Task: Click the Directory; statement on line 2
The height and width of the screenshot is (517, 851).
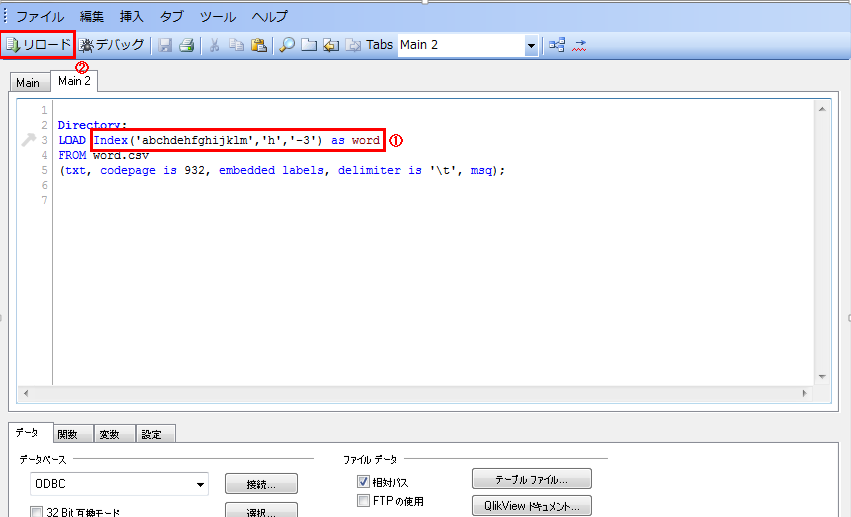Action: (92, 125)
